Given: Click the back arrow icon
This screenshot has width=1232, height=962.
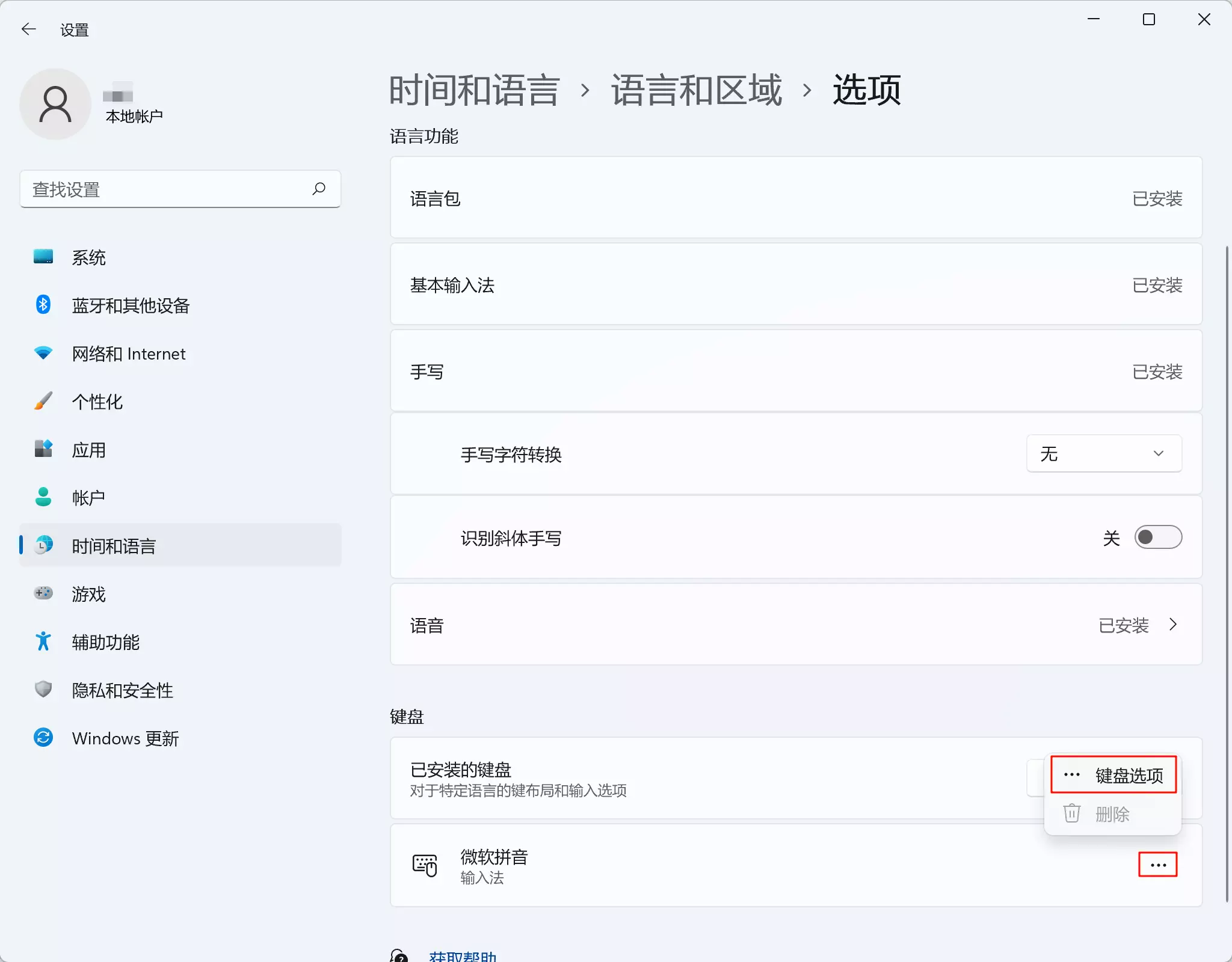Looking at the screenshot, I should (28, 29).
